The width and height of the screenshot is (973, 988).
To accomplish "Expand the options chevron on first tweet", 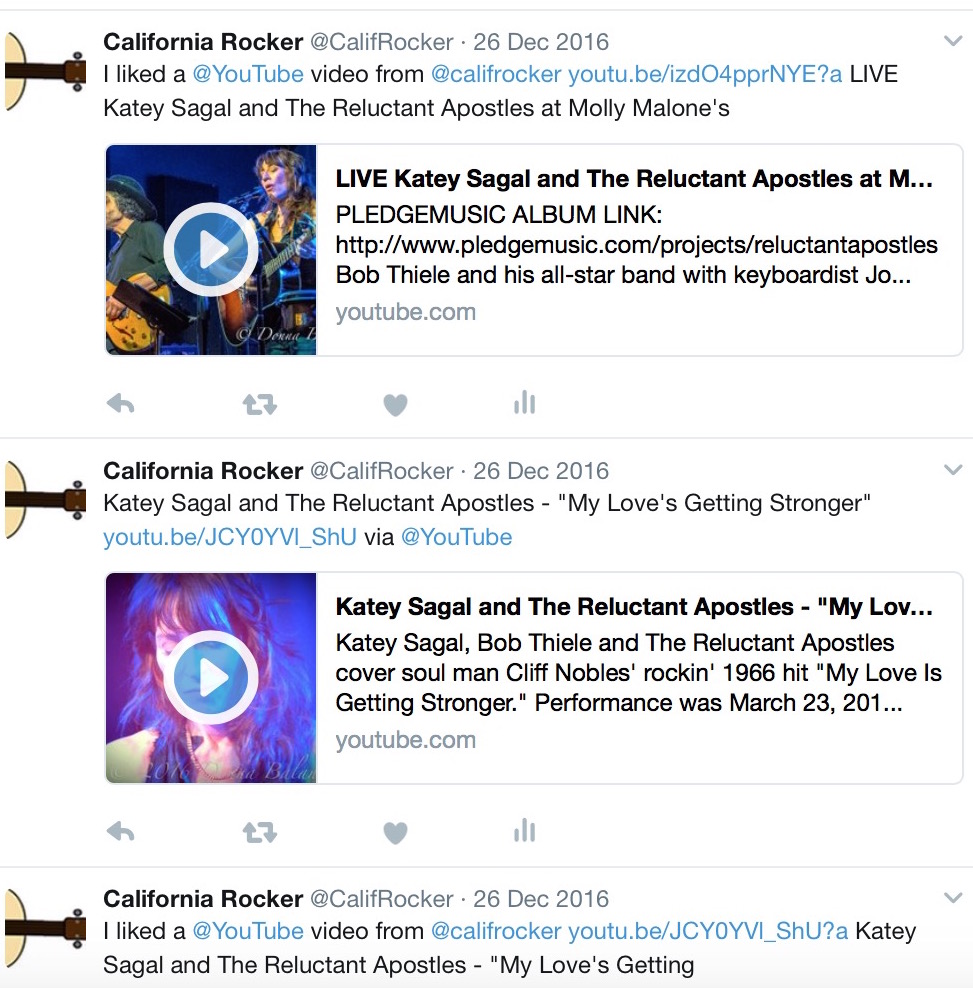I will coord(953,41).
